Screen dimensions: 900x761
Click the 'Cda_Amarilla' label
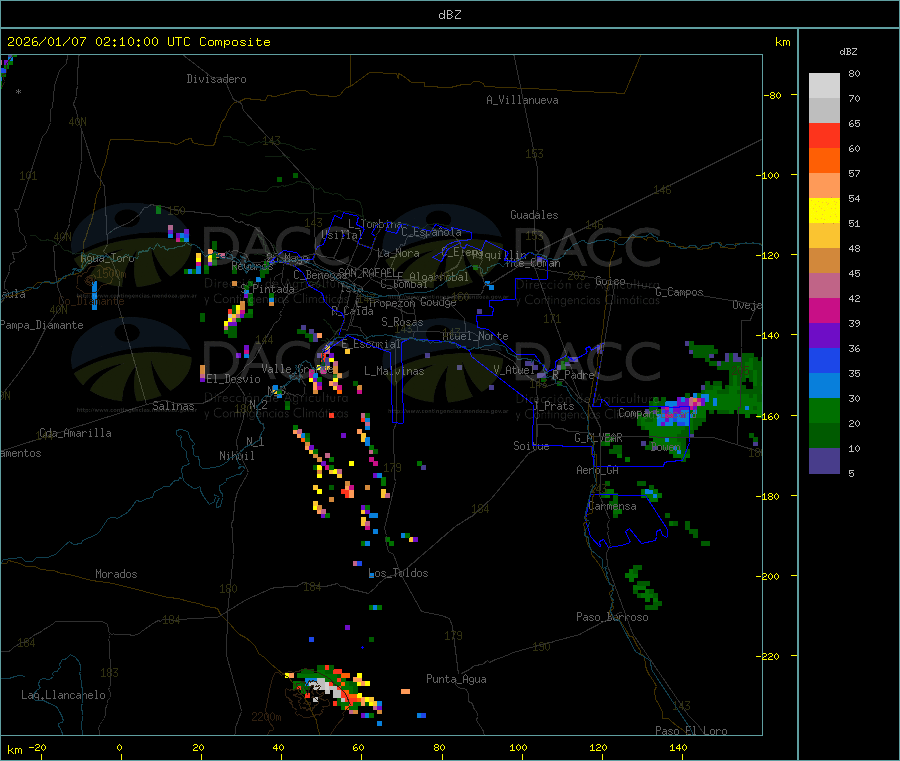(x=75, y=433)
